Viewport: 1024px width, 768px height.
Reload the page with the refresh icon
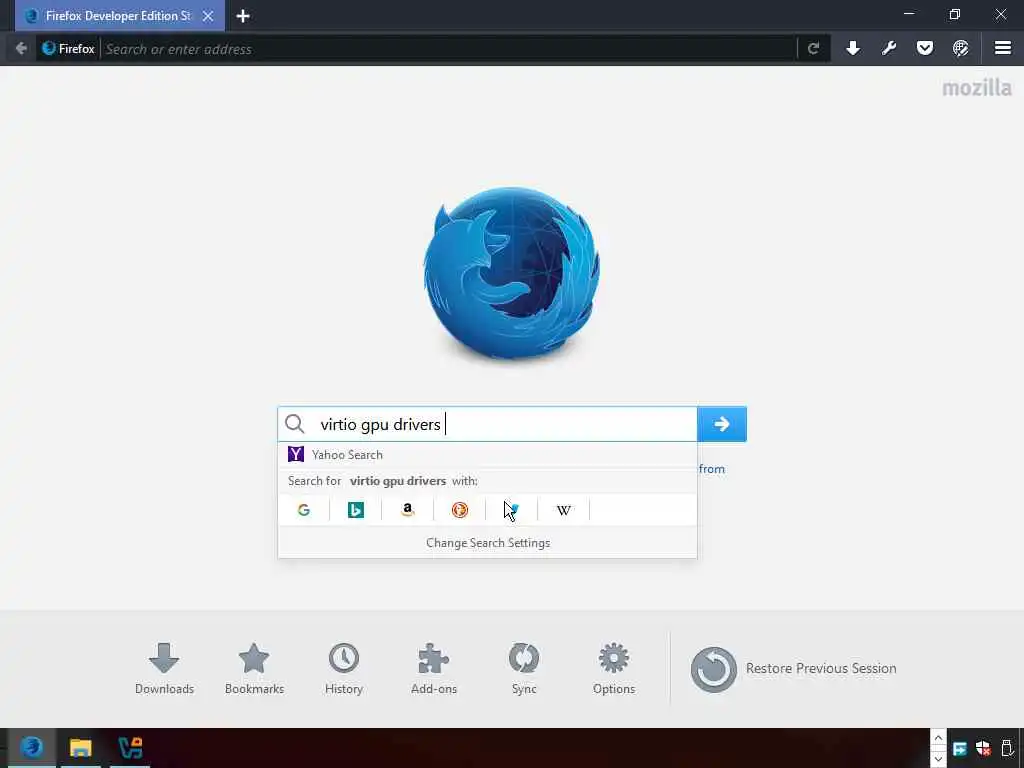tap(814, 48)
